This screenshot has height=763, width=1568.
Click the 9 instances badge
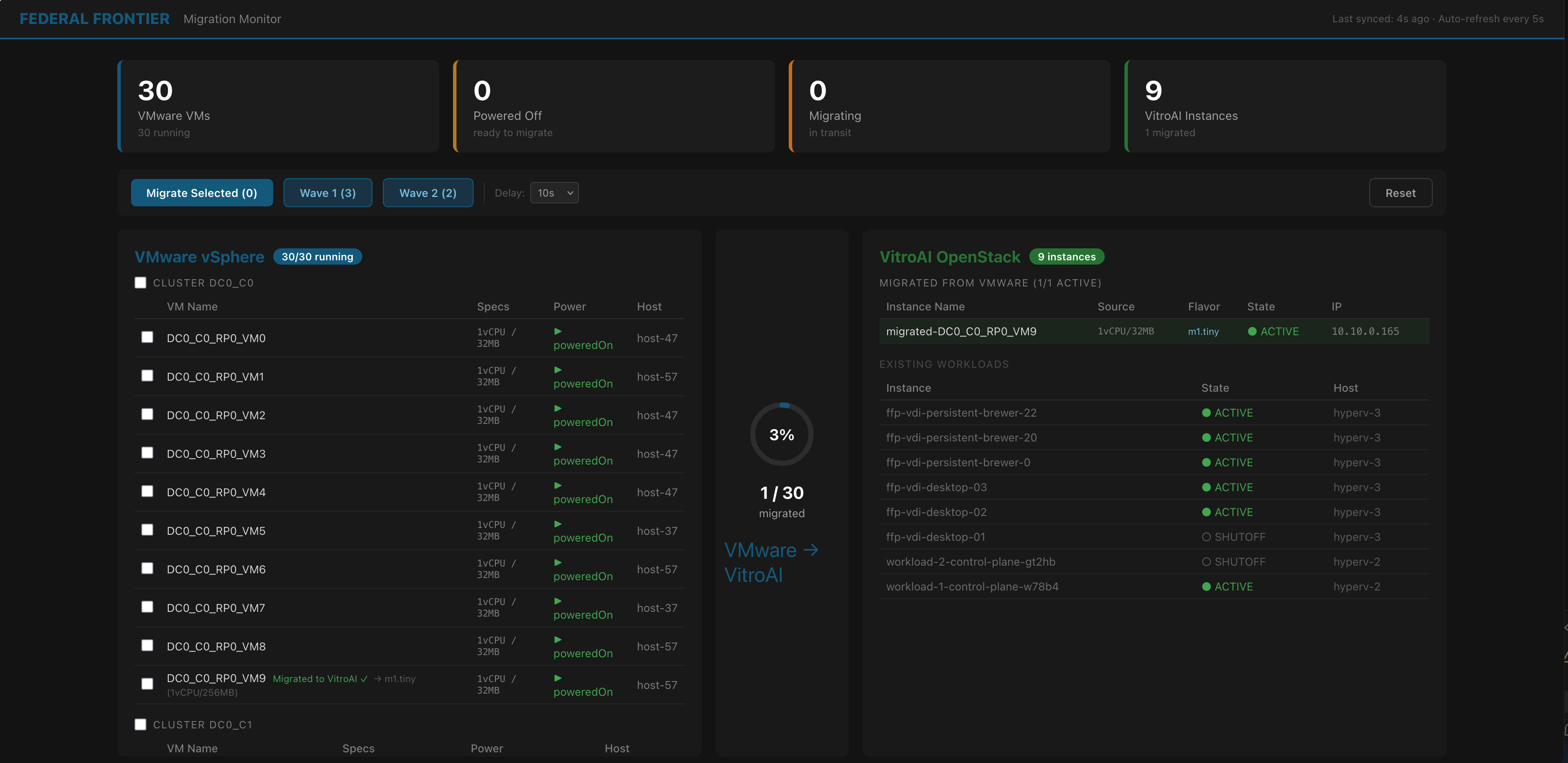[x=1067, y=257]
